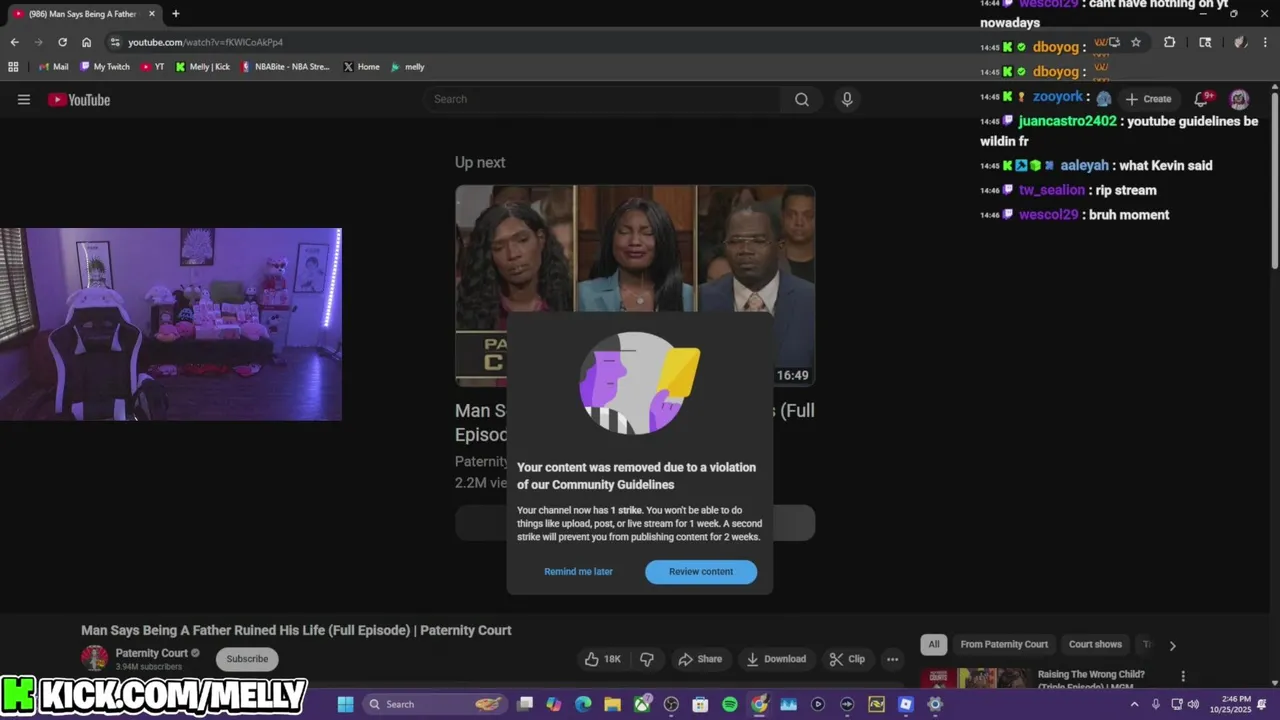1280x720 pixels.
Task: Show more filter chips with right chevron
Action: [x=1172, y=645]
